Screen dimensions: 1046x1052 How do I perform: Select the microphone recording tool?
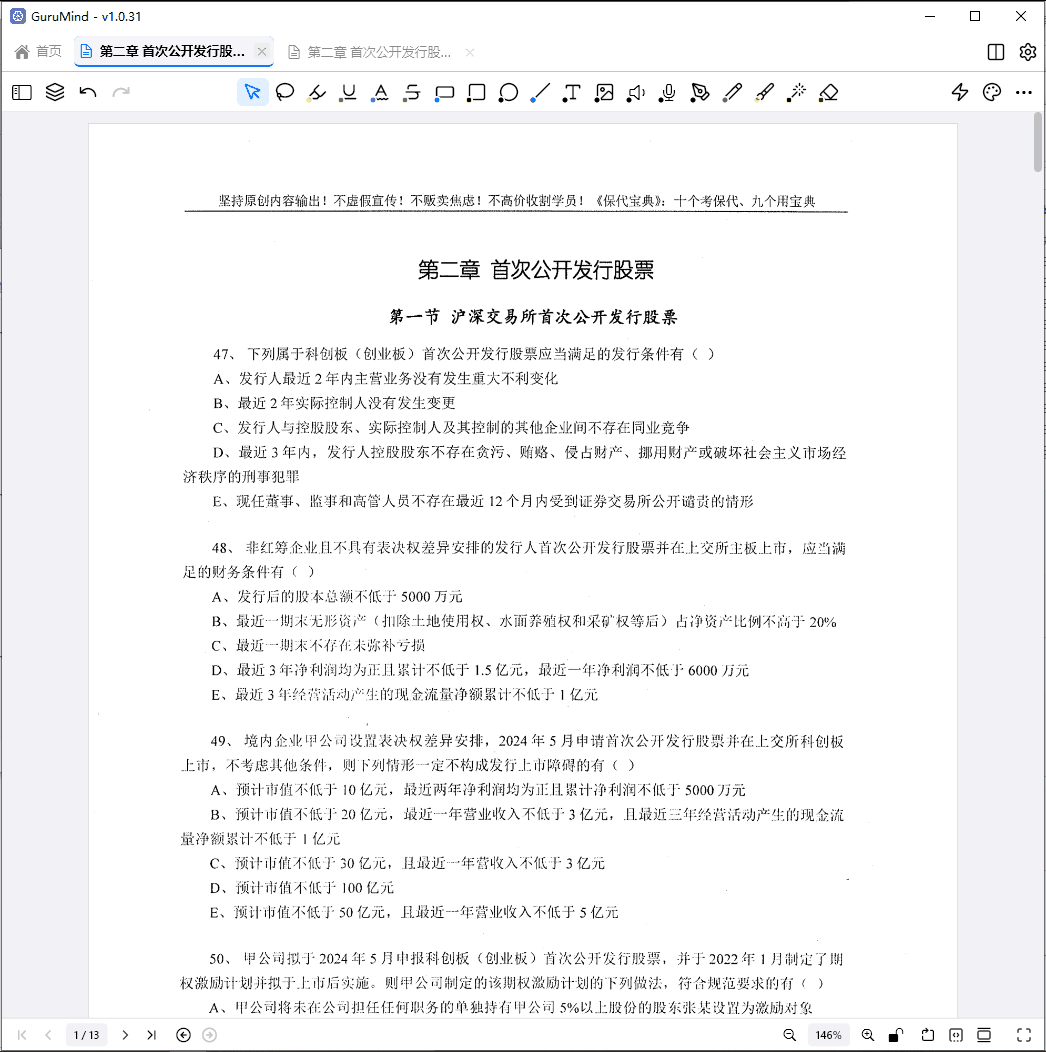point(668,92)
